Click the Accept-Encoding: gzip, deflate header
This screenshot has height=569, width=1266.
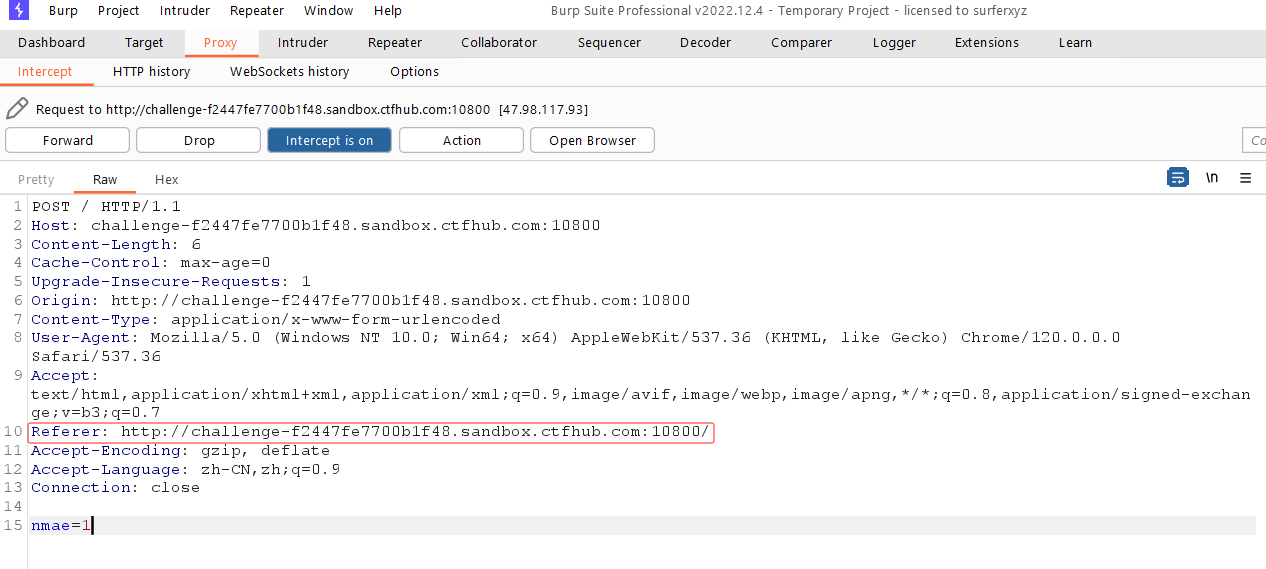coord(181,451)
